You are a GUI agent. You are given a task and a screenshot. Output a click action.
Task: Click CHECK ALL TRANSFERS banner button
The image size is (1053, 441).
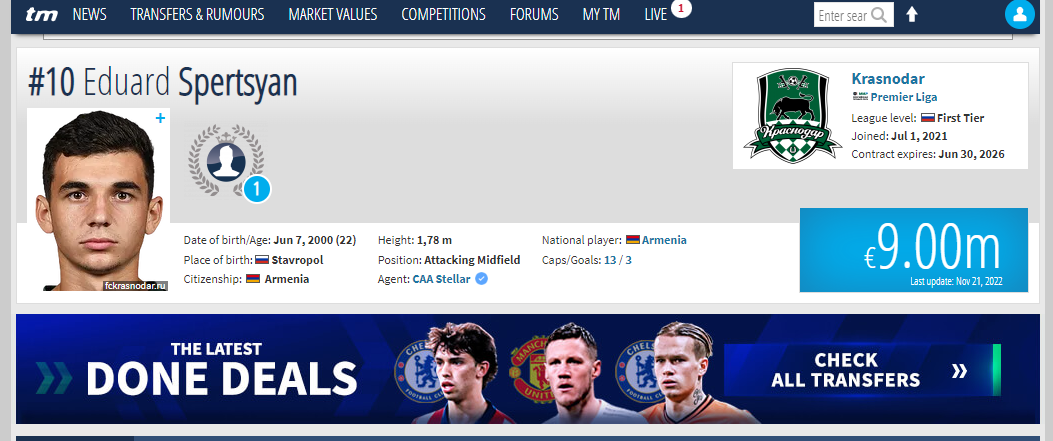(x=862, y=370)
